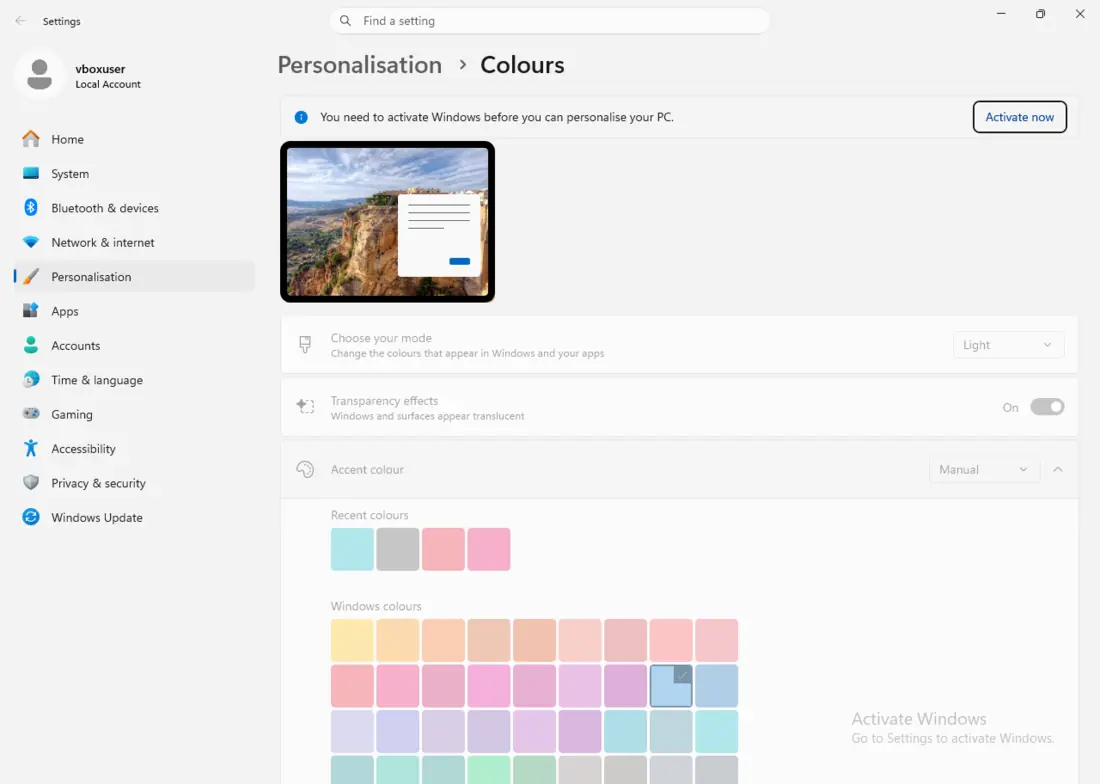Go back to Personalisation breadcrumb
Screen dimensions: 1100x784
tap(360, 65)
